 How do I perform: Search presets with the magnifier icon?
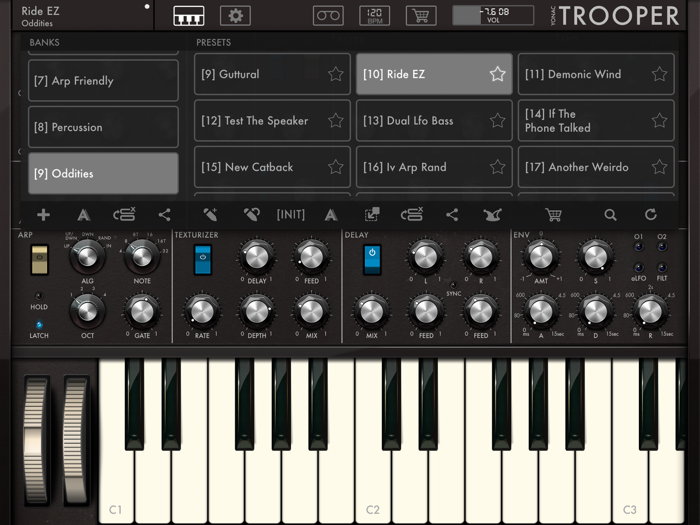tap(610, 215)
